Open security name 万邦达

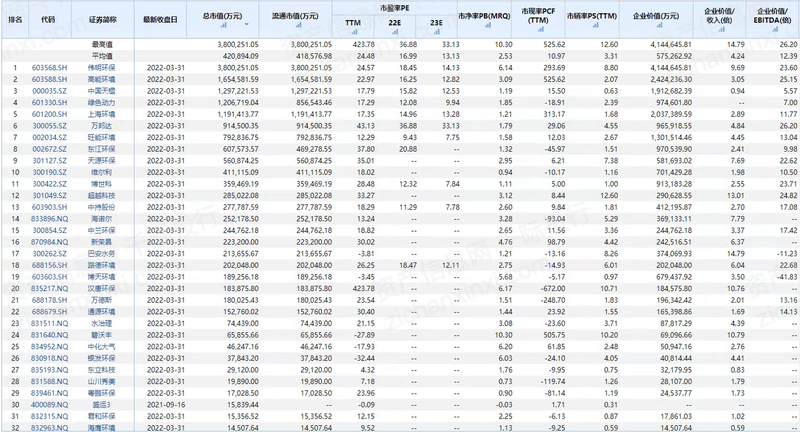pyautogui.click(x=101, y=125)
